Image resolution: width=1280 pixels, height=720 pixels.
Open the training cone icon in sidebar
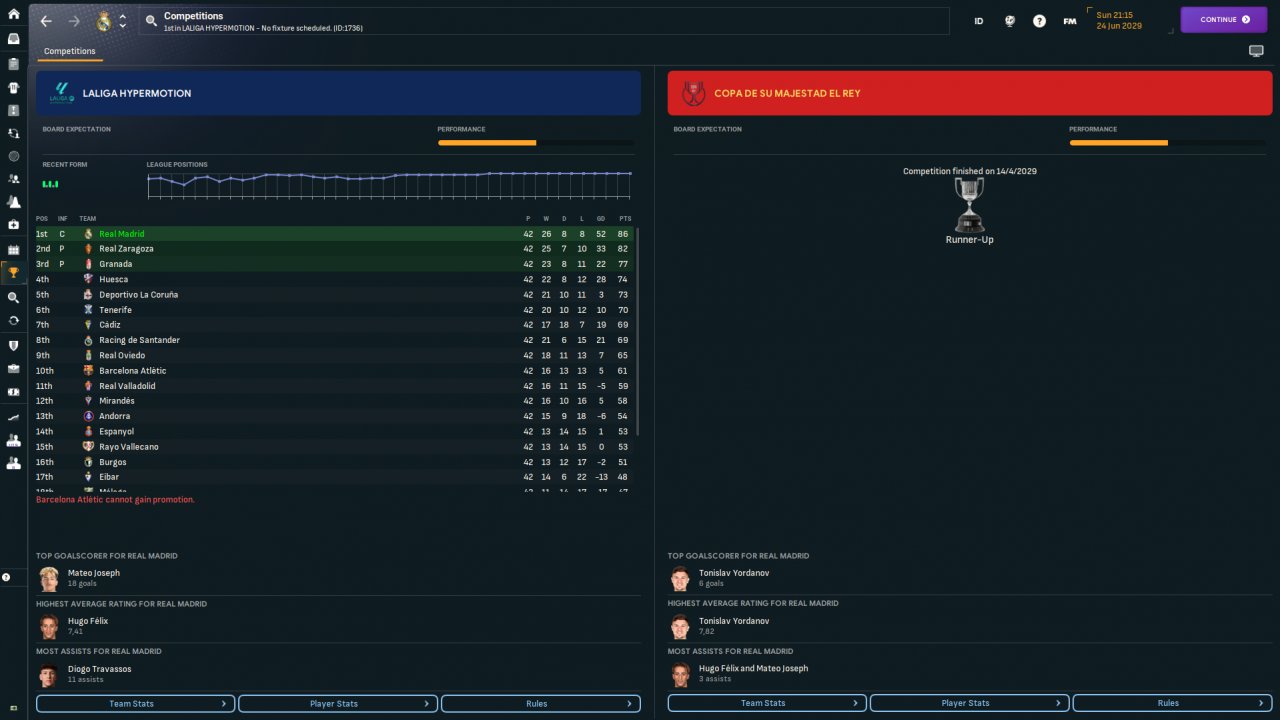14,202
